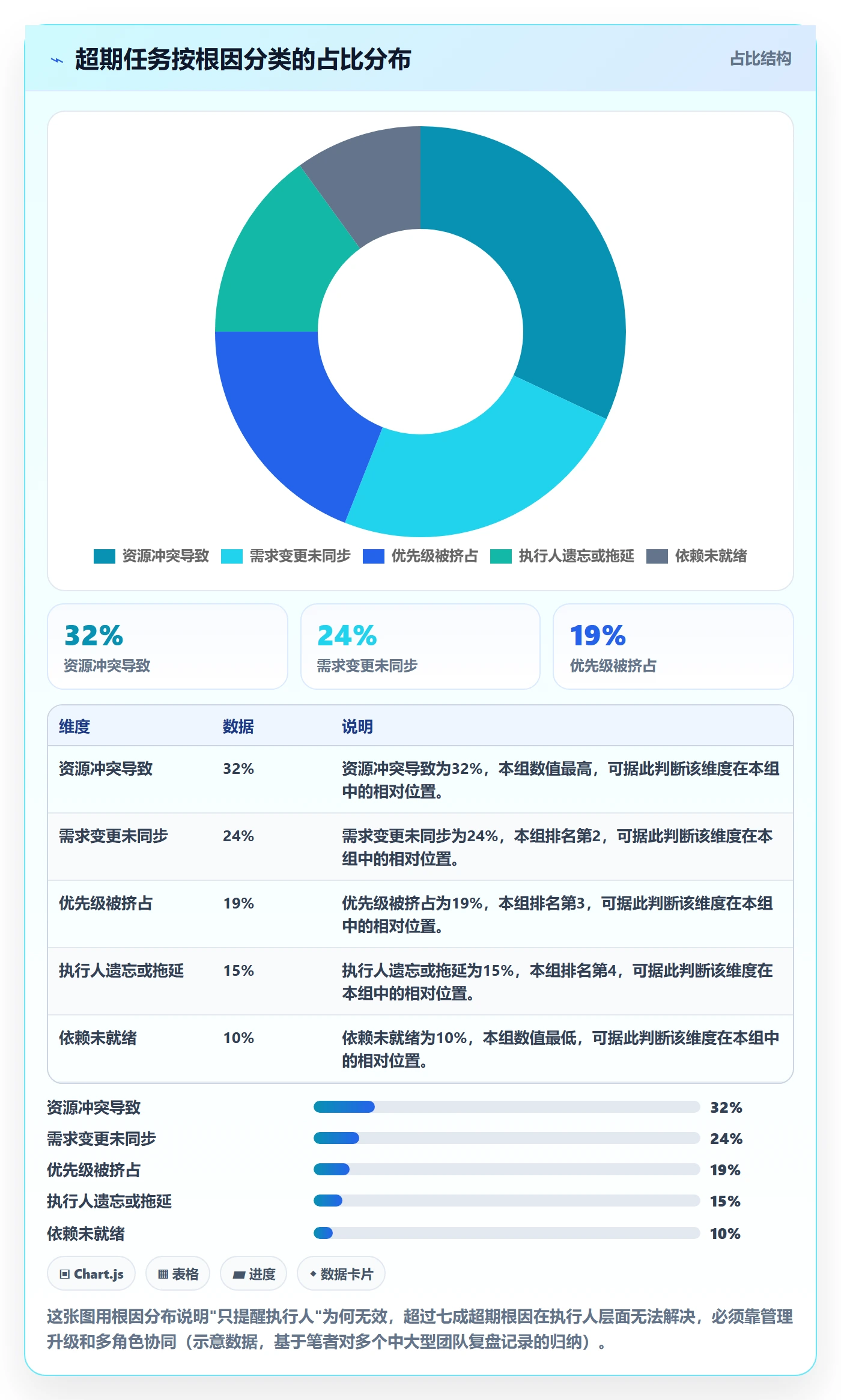Click the 依赖未就绪 10% progress bar
This screenshot has width=841, height=1400.
pos(507,1233)
